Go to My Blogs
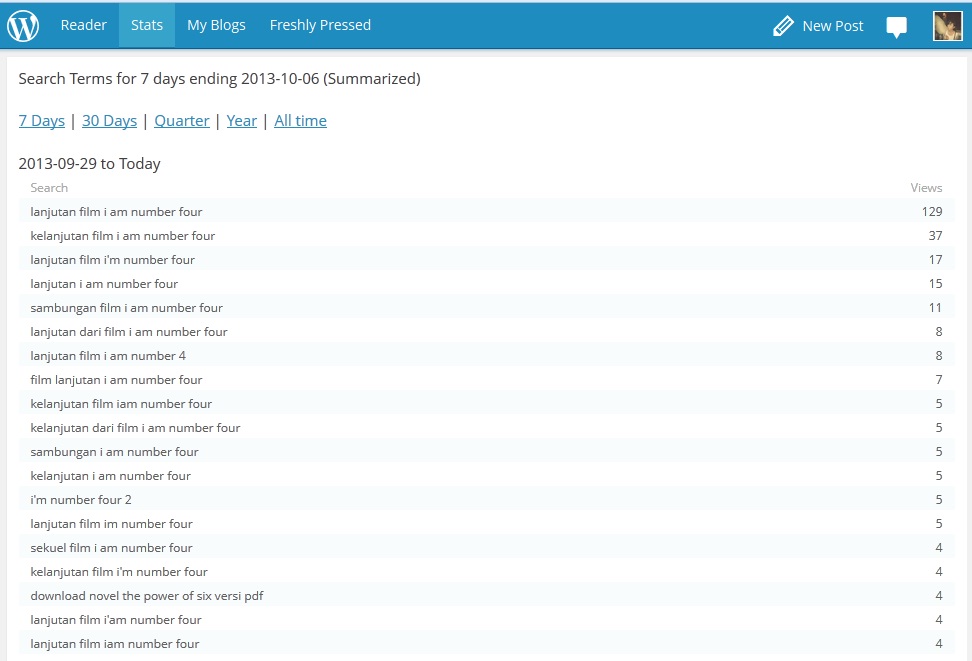Viewport: 972px width, 661px height. [x=216, y=25]
